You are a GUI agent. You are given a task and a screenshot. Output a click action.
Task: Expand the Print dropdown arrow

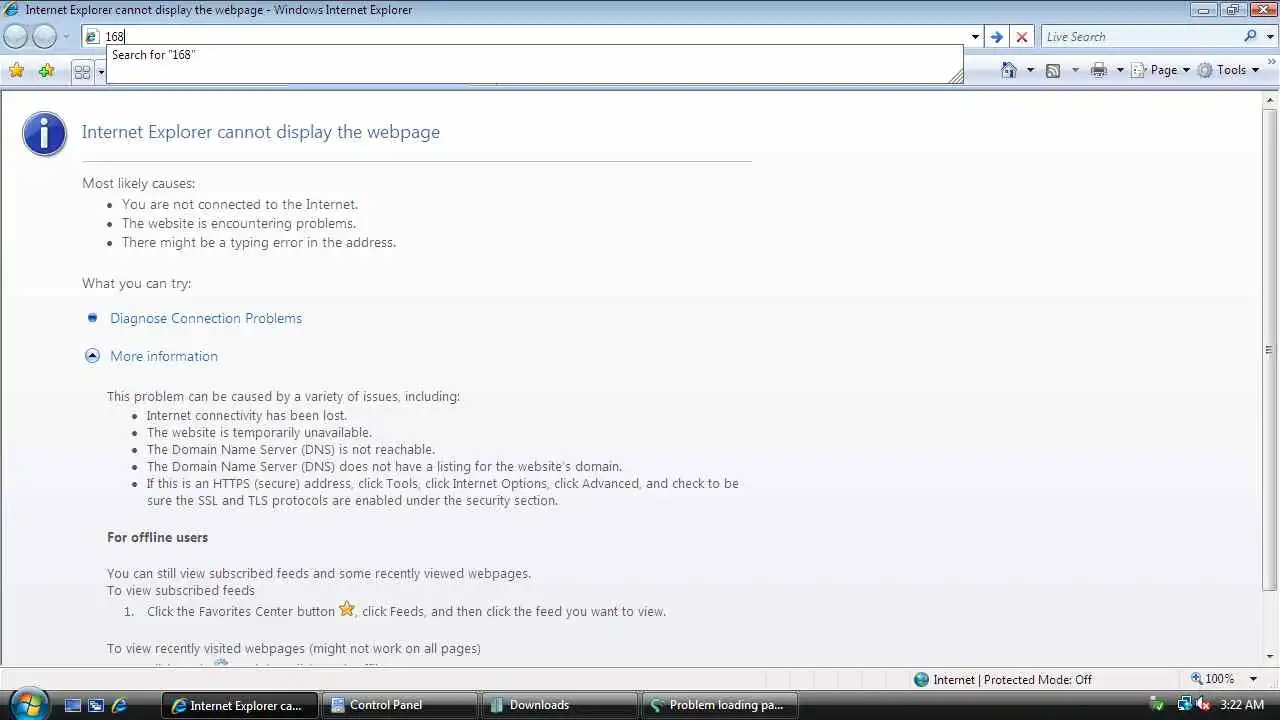(1120, 70)
